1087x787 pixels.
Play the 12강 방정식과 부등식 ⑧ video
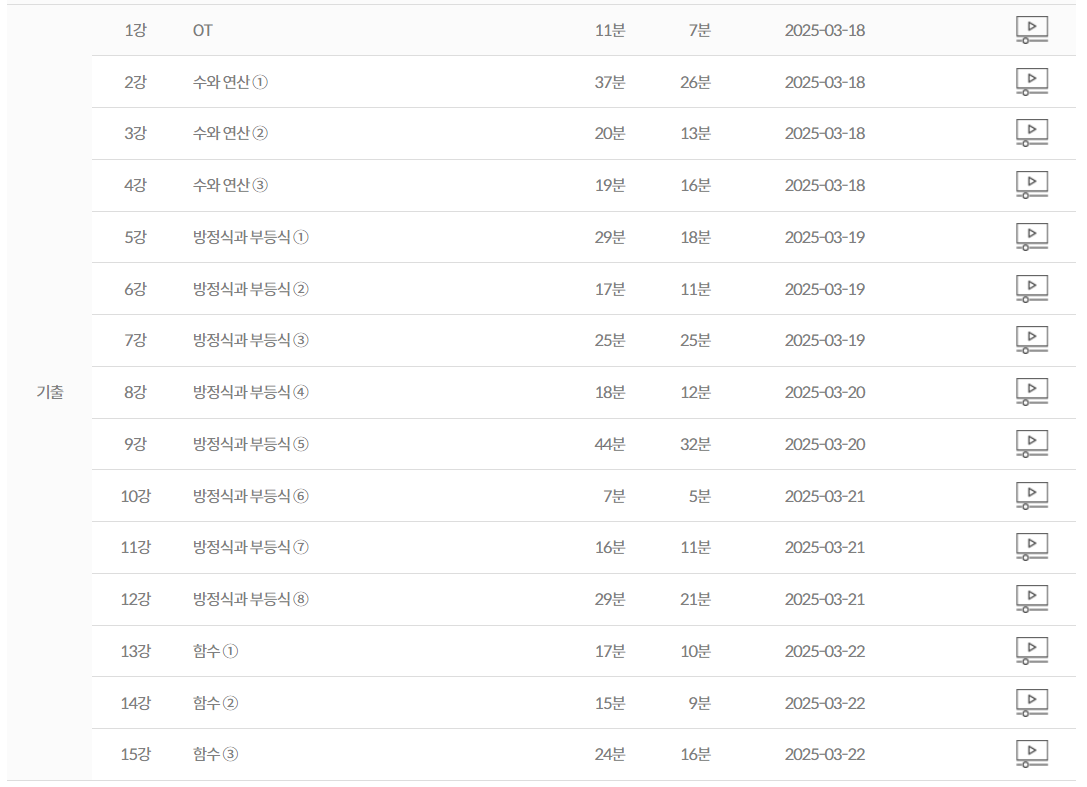pos(1031,599)
